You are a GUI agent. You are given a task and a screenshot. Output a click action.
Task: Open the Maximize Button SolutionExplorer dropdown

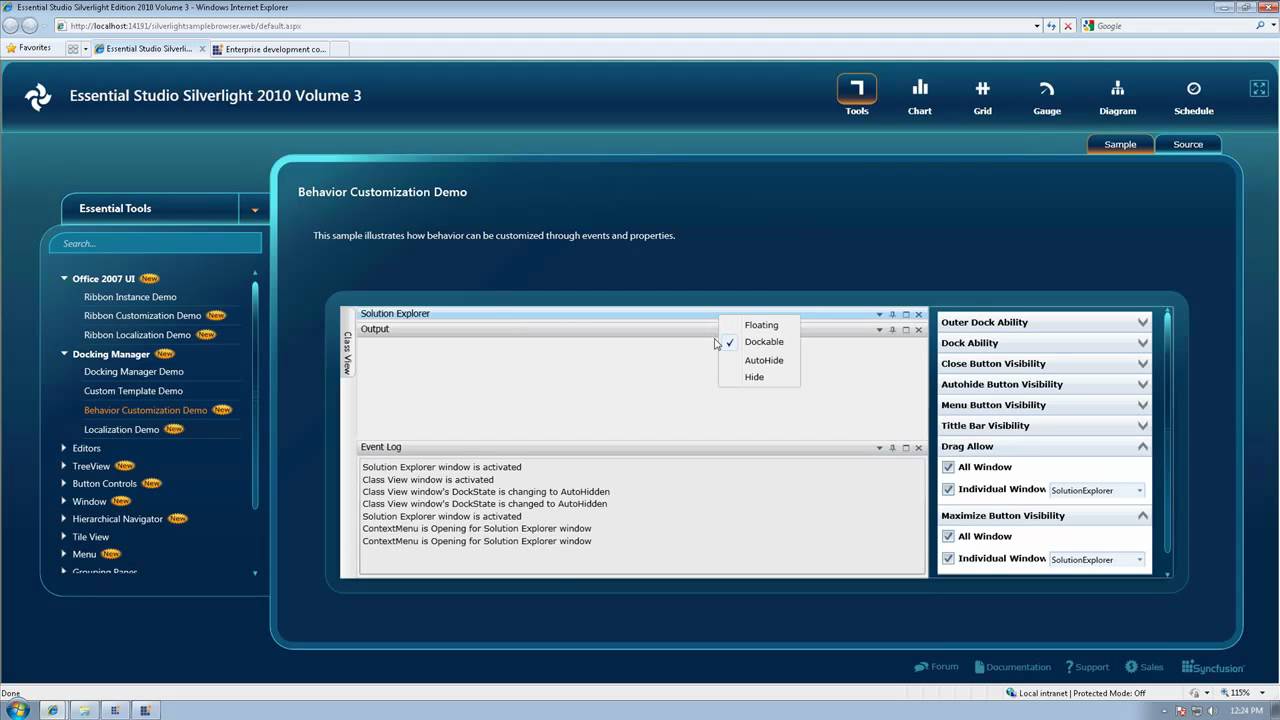1097,560
